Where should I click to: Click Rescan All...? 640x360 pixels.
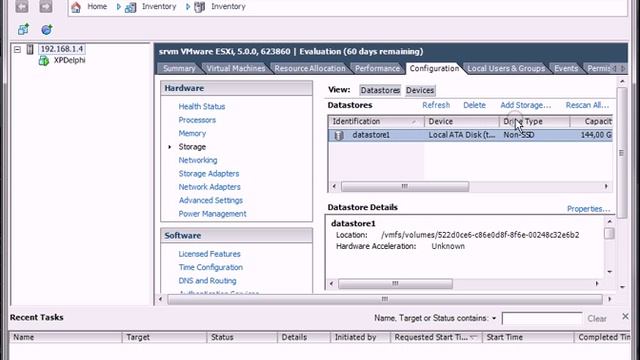coord(587,105)
